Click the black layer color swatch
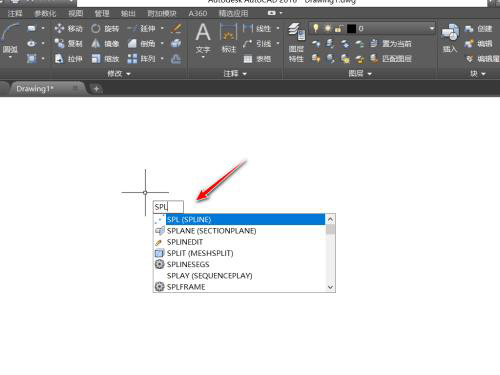Viewport: 500px width, 375px height. coord(351,29)
